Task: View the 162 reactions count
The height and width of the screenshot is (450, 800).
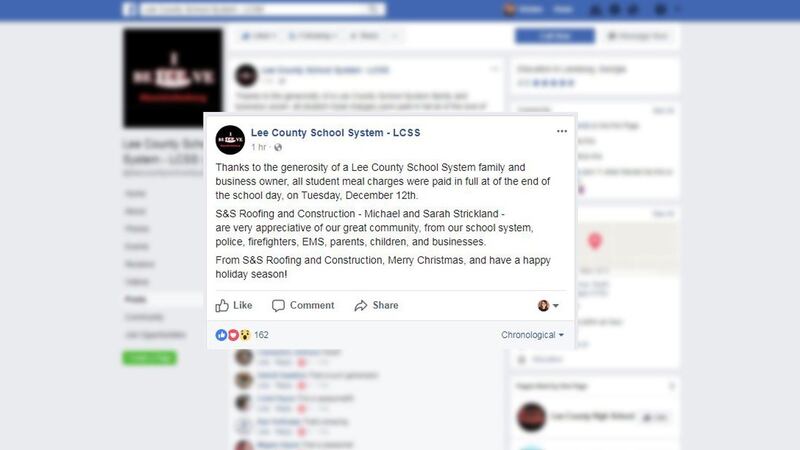Action: [261, 335]
